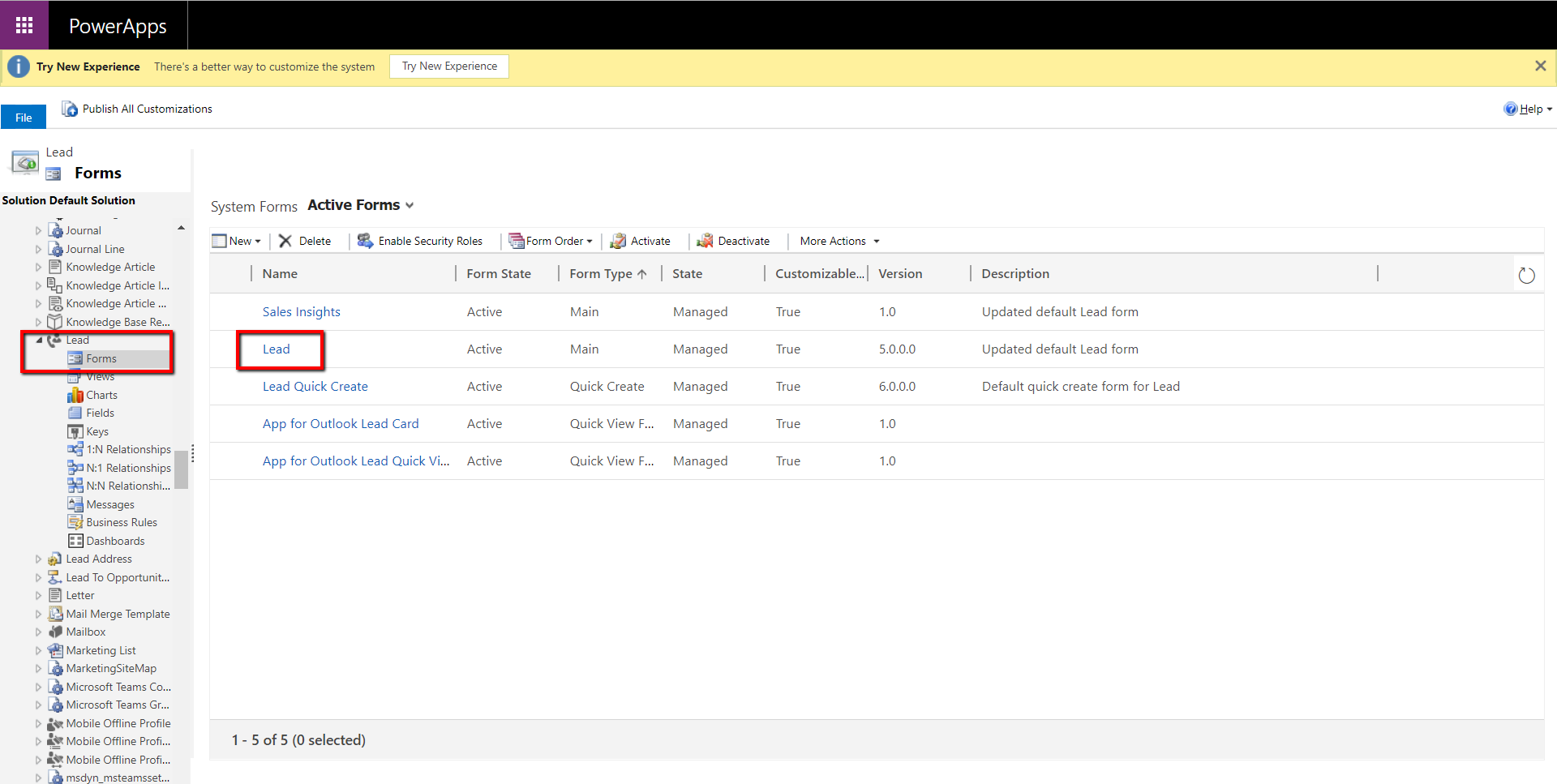This screenshot has width=1557, height=784.
Task: Select MarketingSiteMap tree item
Action: coord(111,668)
